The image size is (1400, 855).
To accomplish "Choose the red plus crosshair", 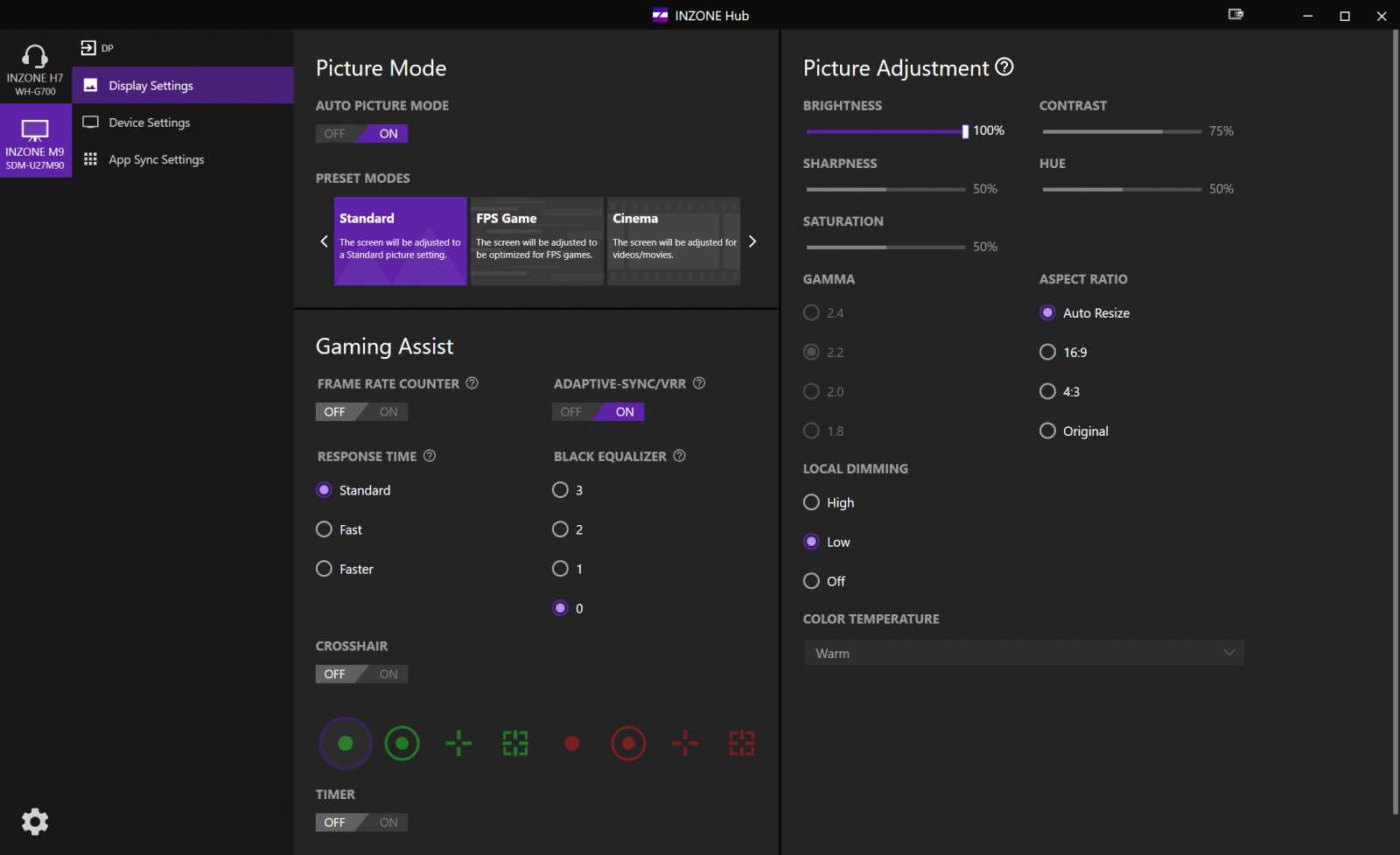I will 685,744.
